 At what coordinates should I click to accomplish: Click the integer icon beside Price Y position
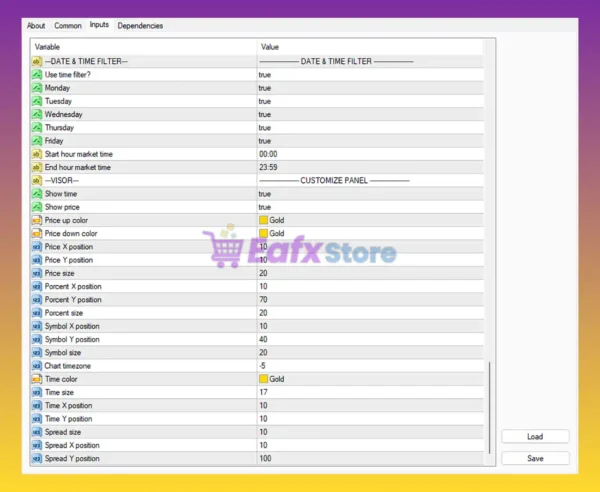[37, 260]
